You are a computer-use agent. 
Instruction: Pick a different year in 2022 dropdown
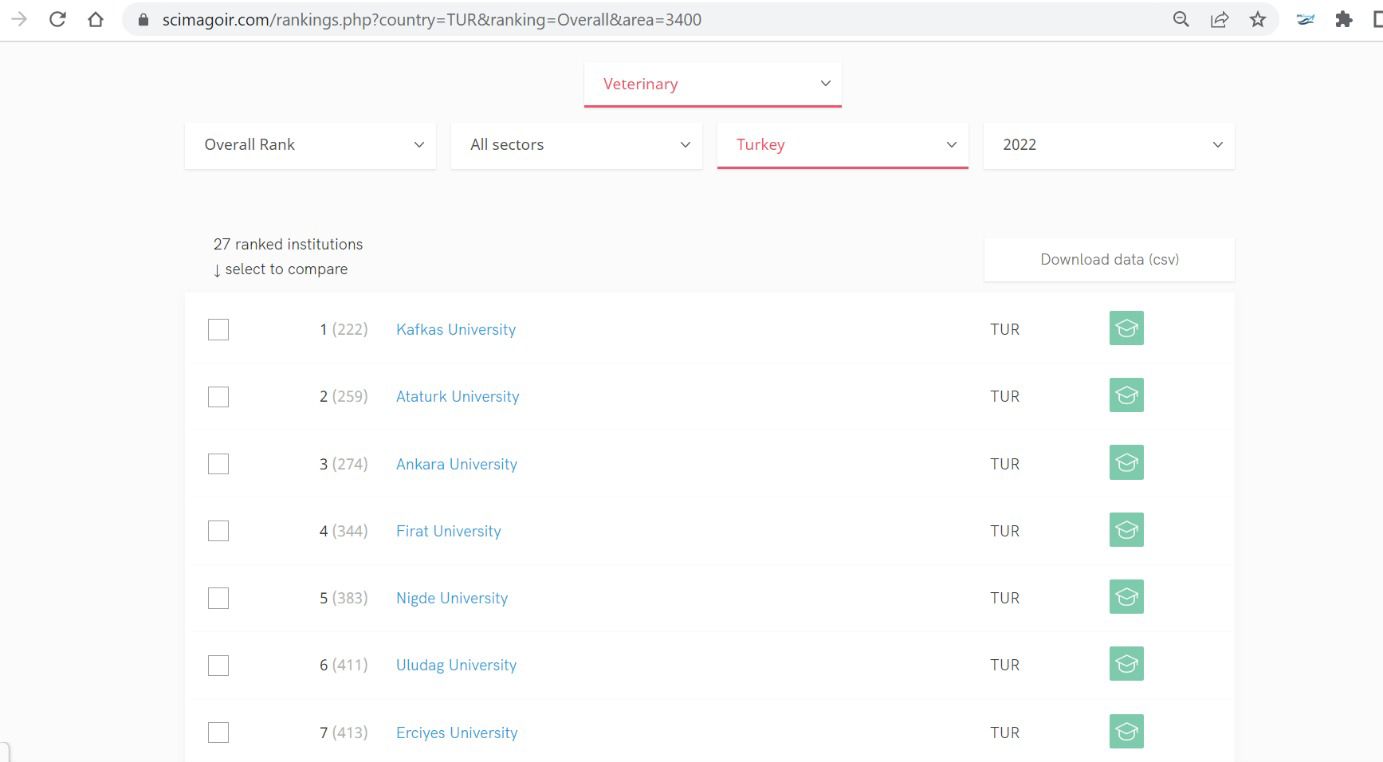[x=1109, y=145]
